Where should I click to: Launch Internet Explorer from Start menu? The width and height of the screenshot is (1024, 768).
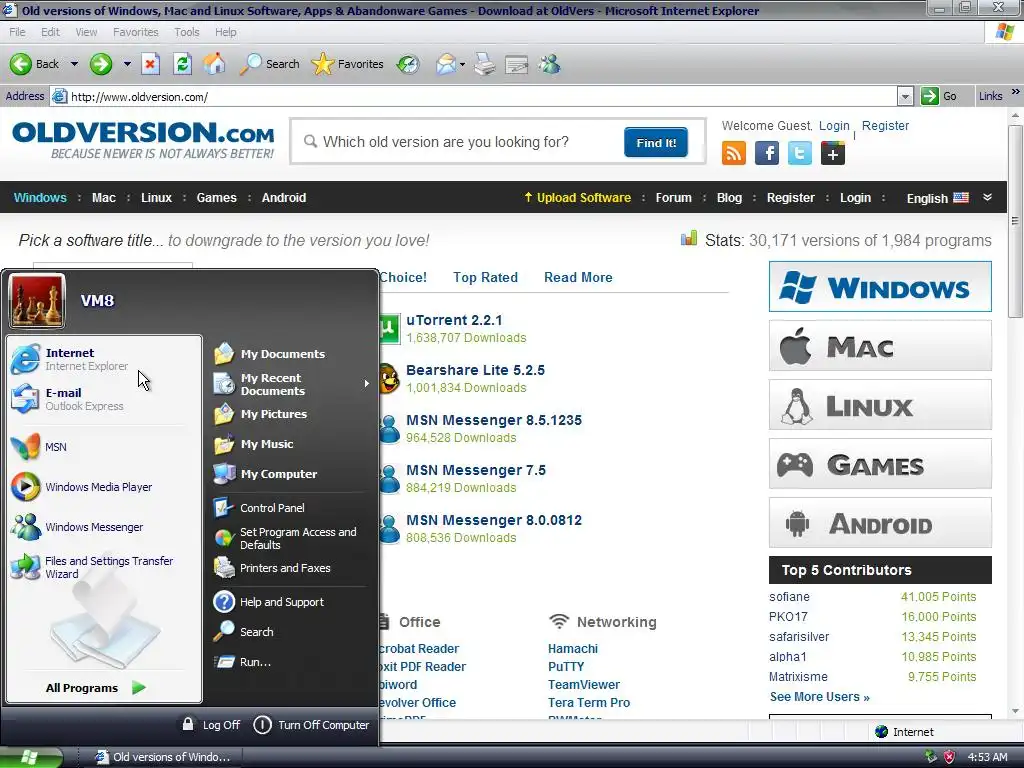click(x=104, y=359)
